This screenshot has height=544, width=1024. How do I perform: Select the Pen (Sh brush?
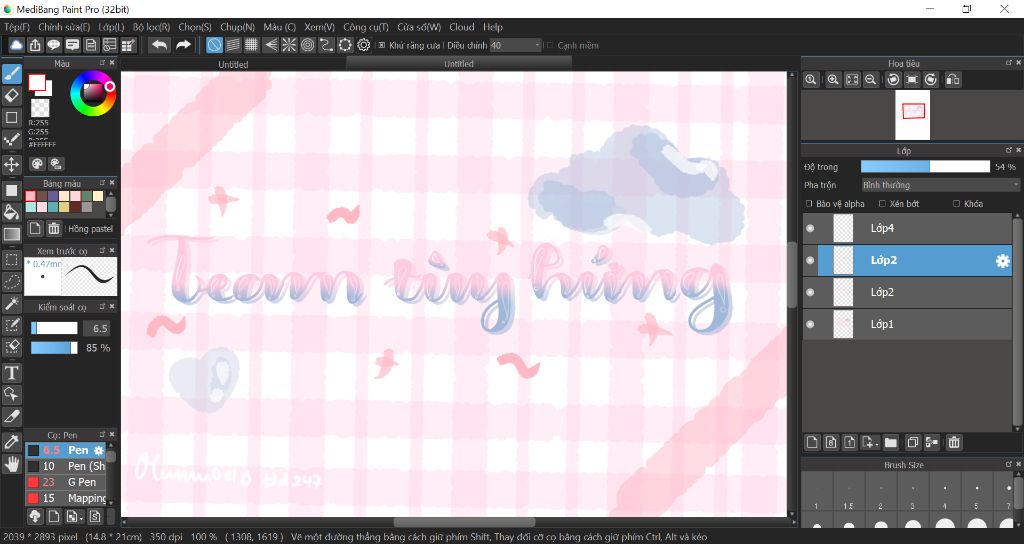point(65,466)
